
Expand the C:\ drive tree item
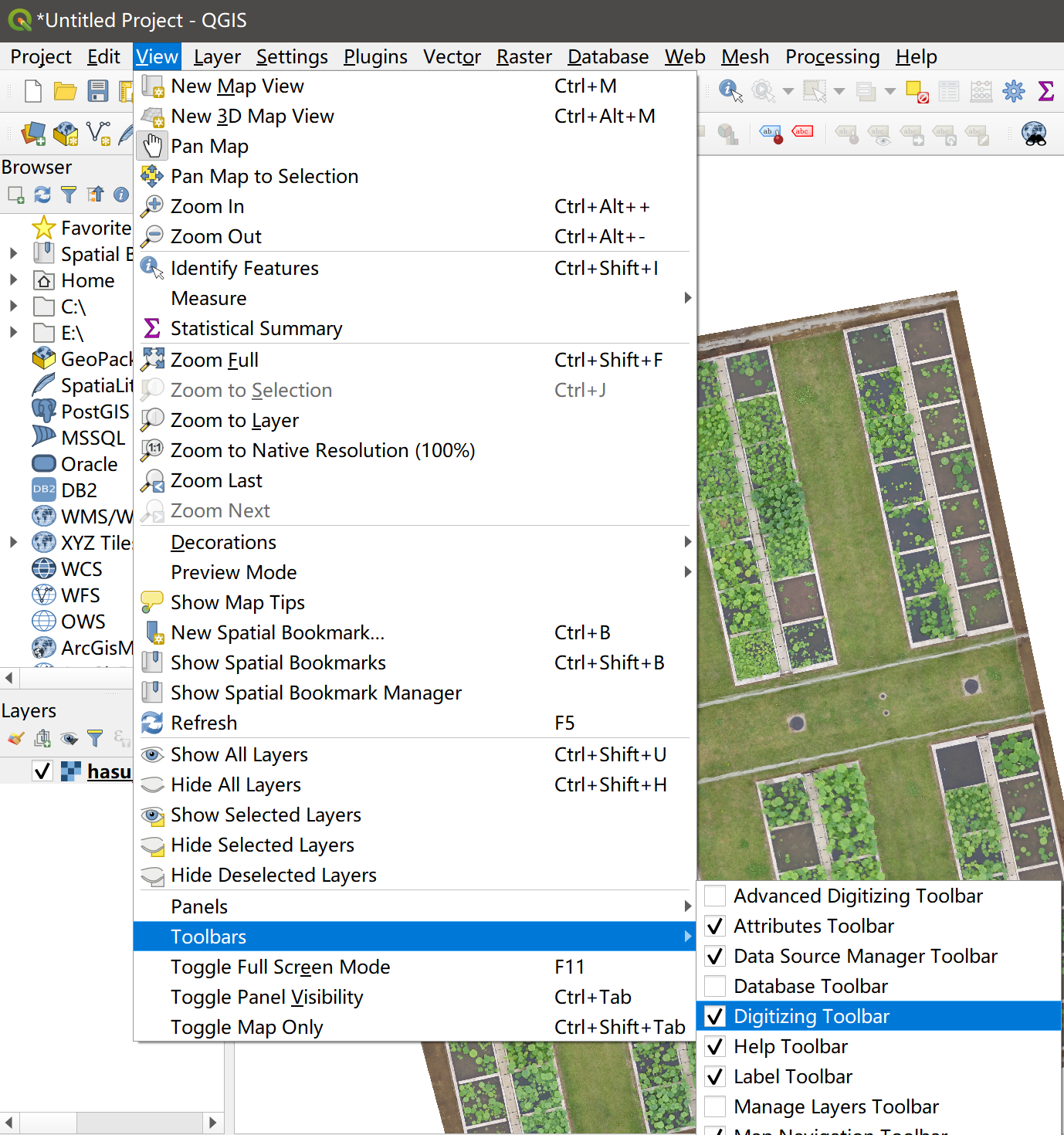(x=13, y=306)
